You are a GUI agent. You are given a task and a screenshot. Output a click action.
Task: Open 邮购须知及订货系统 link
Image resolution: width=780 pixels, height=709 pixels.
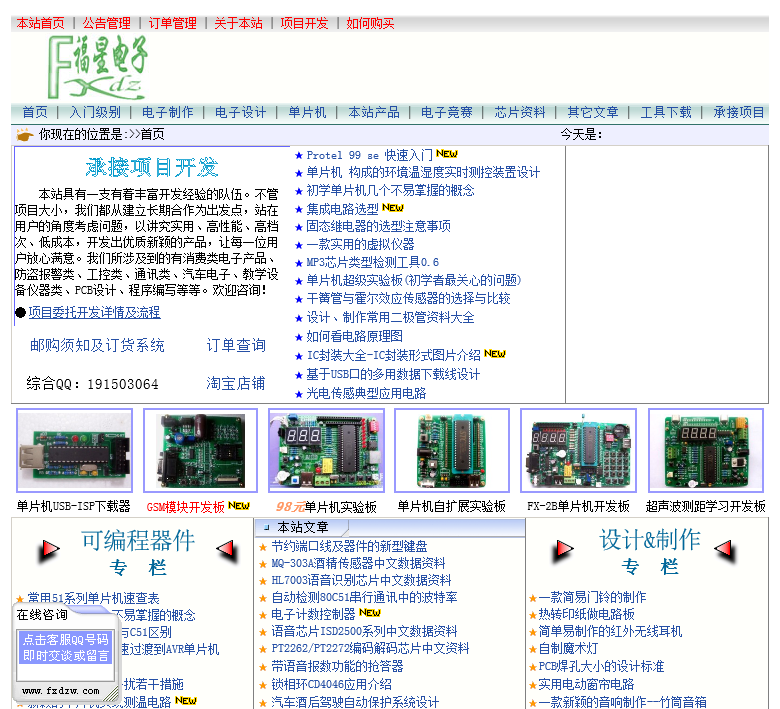(97, 345)
